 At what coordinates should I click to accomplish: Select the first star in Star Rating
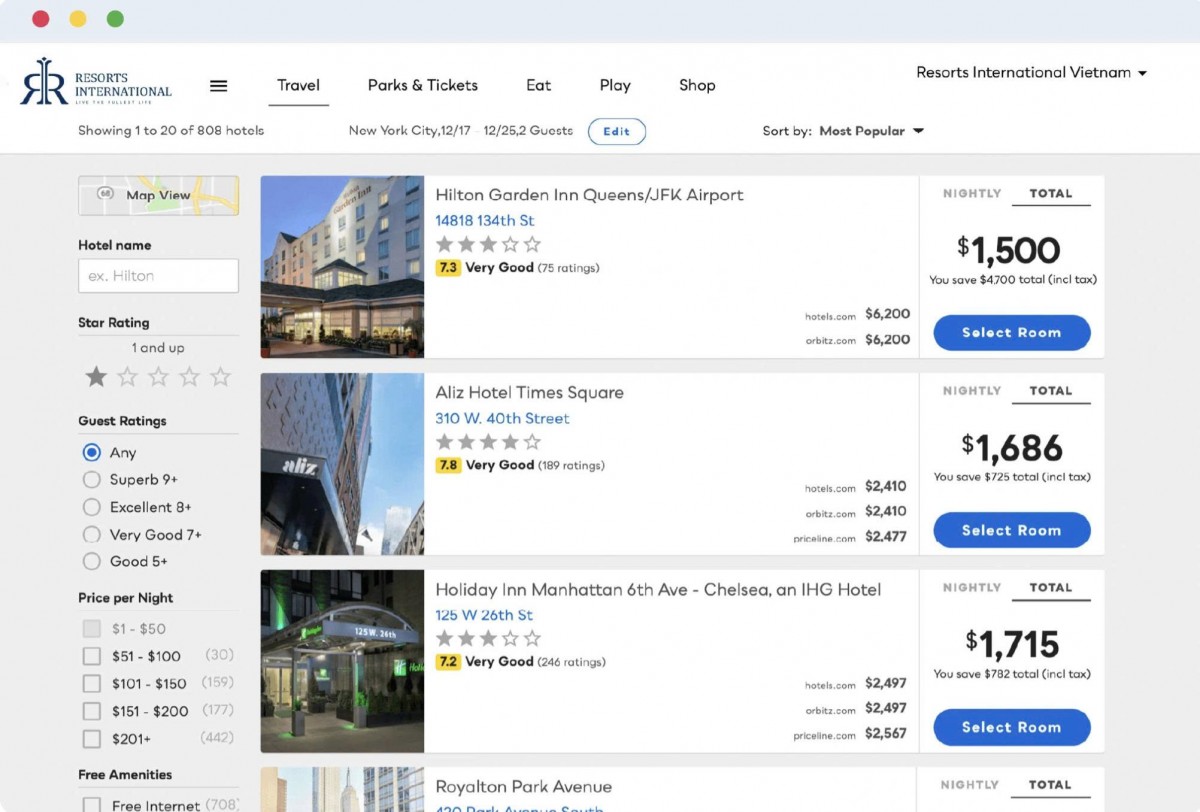point(96,377)
